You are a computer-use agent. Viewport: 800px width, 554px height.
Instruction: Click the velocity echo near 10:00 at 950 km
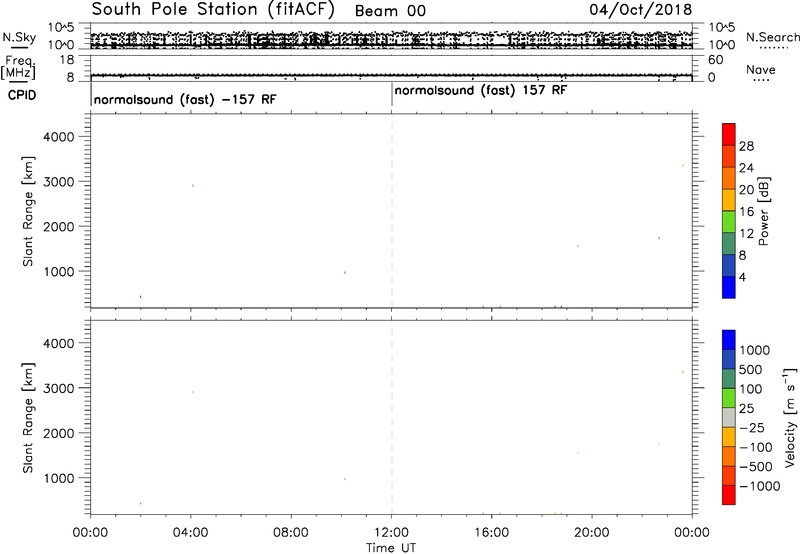345,479
